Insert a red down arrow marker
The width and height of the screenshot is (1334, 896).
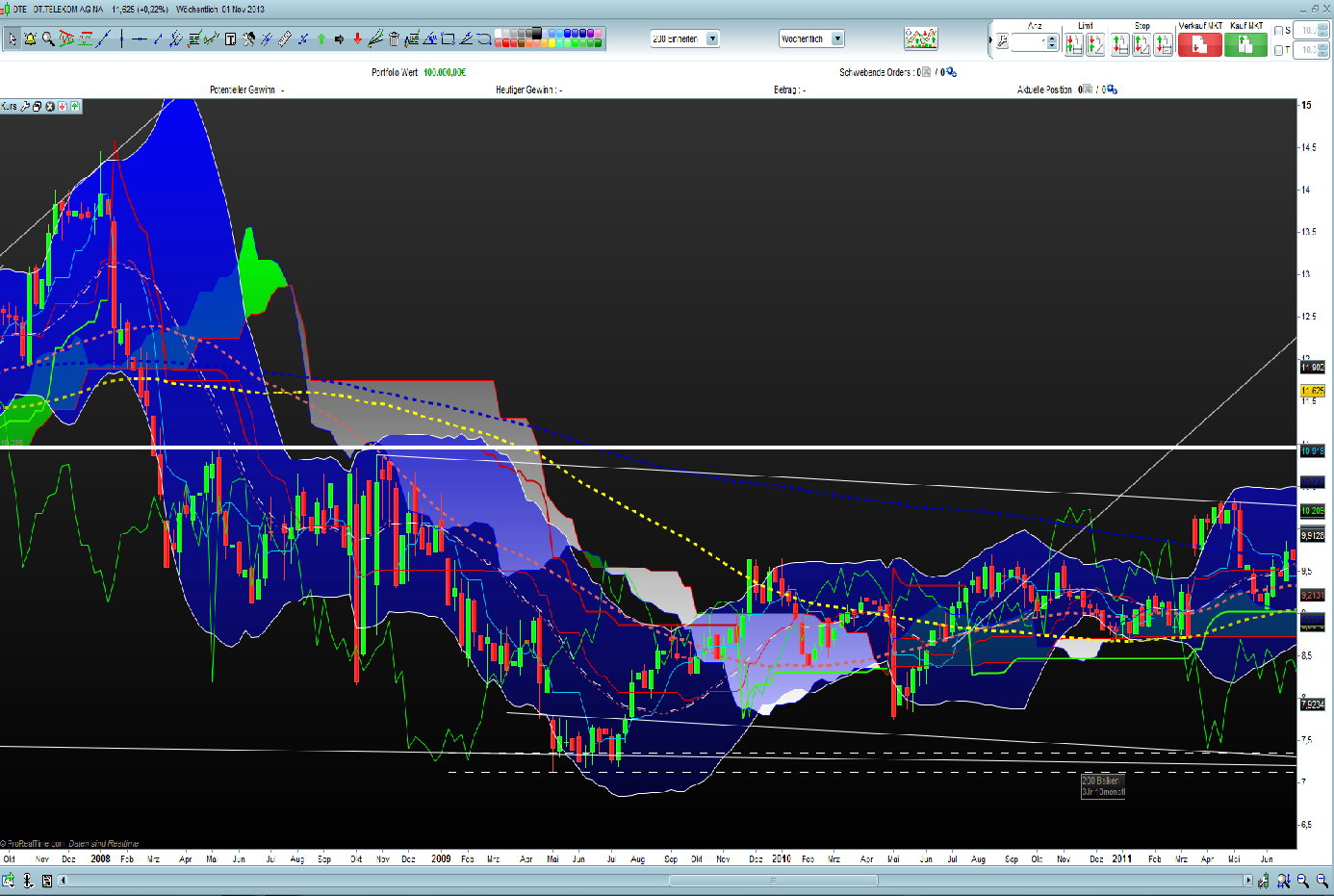[x=357, y=39]
